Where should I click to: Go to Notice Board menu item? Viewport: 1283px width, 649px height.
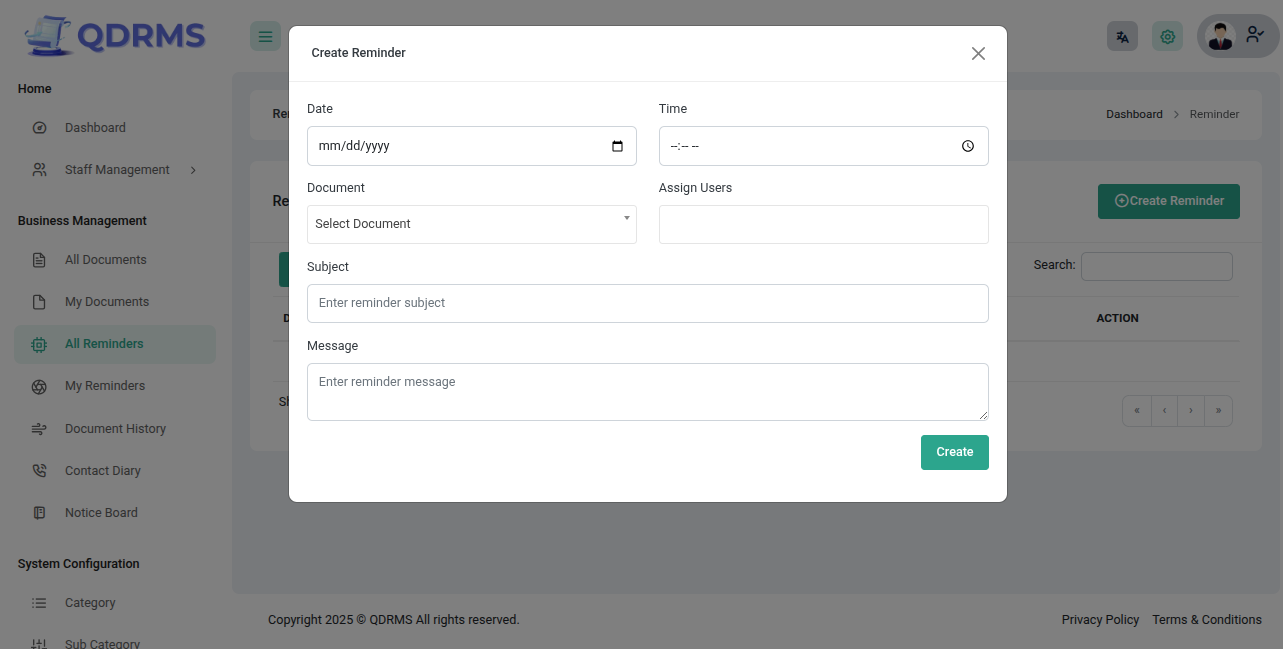point(101,513)
